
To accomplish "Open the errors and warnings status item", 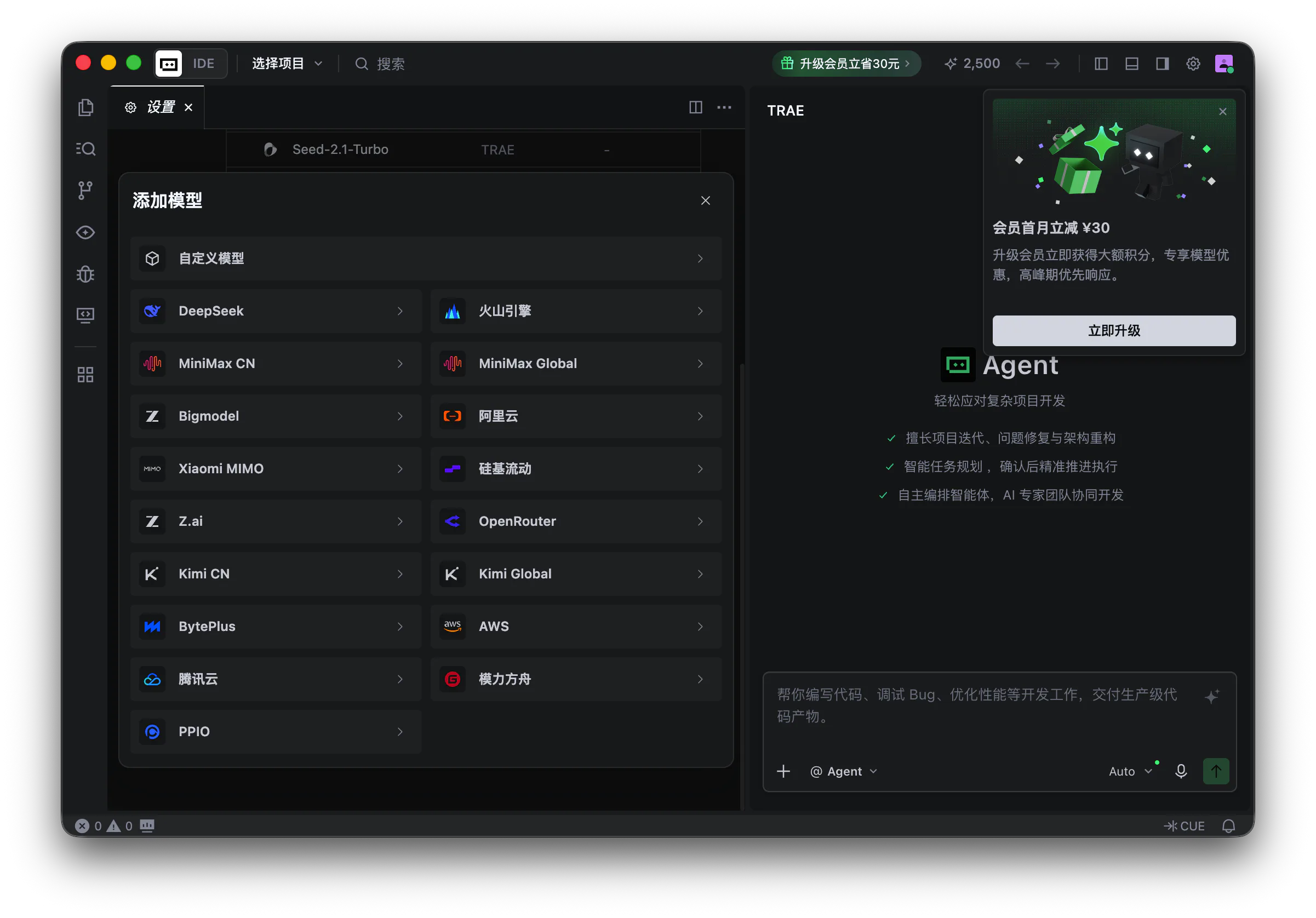I will [104, 826].
